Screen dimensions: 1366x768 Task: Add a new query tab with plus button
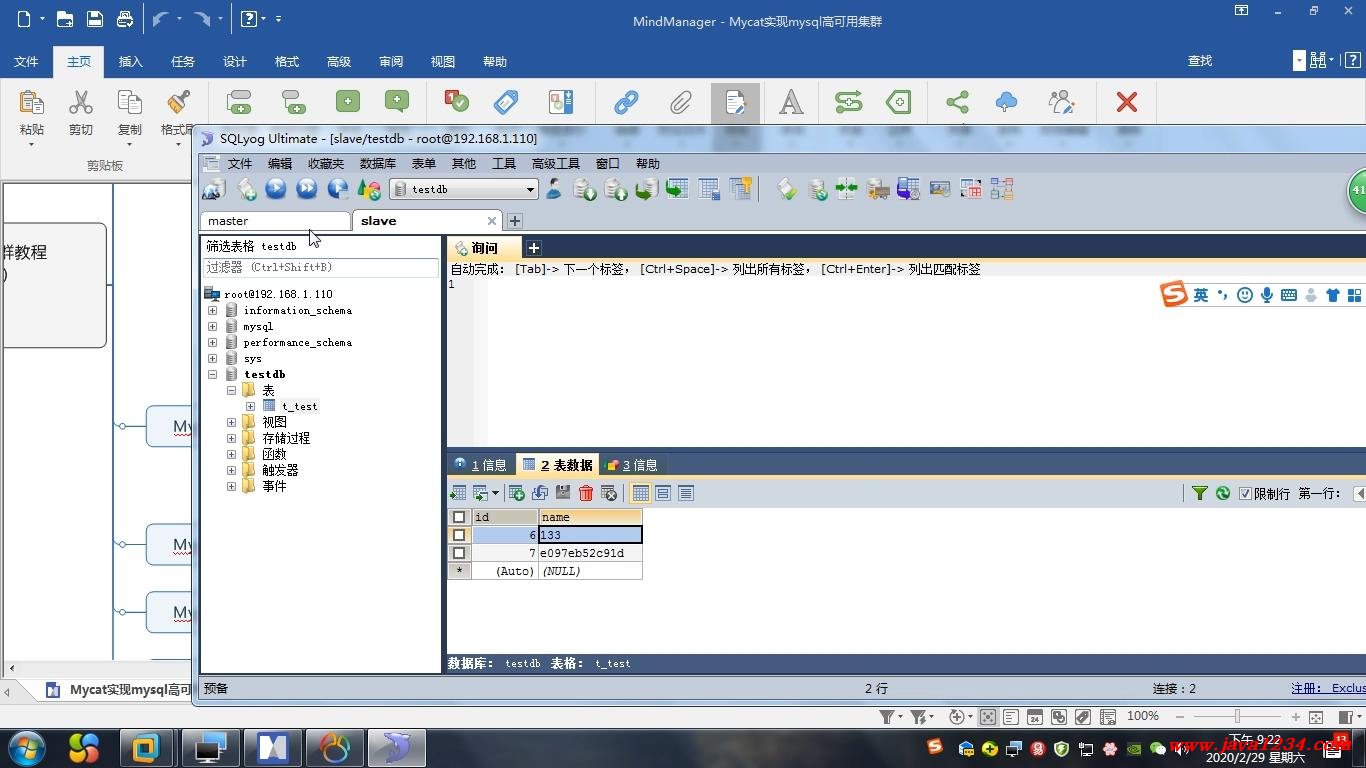[534, 248]
